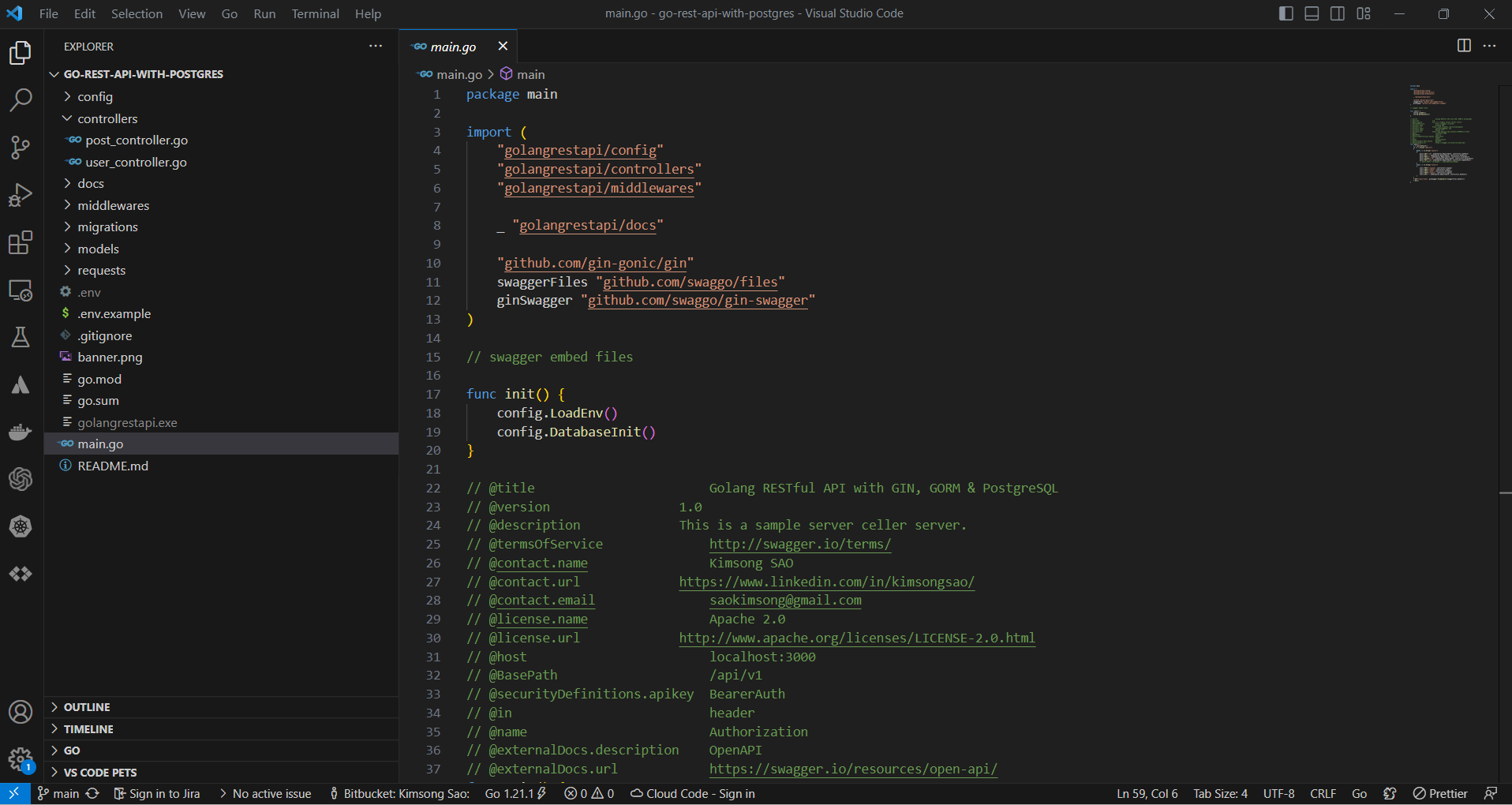Open go.mod file in explorer
The height and width of the screenshot is (805, 1512).
(221, 379)
